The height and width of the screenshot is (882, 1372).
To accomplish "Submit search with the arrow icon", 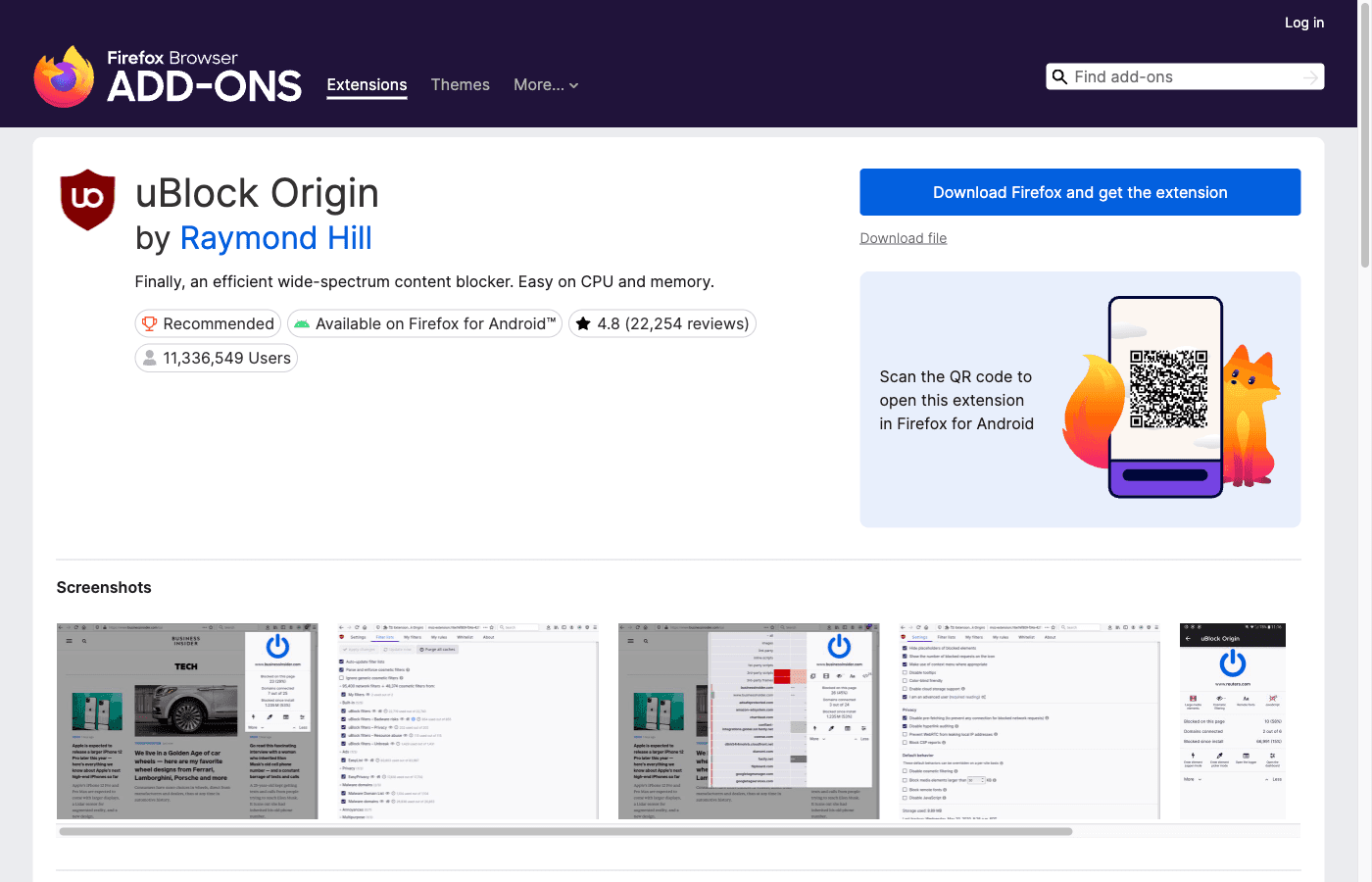I will (1310, 77).
